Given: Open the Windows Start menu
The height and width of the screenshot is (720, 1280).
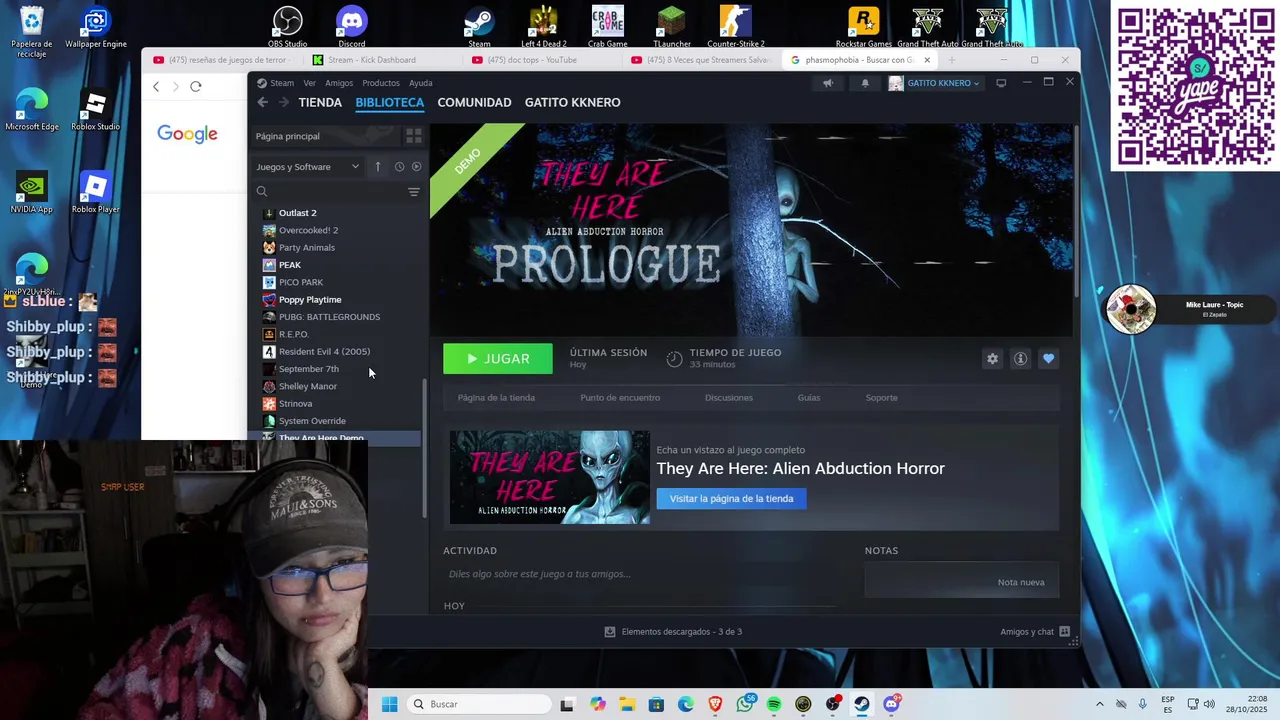Looking at the screenshot, I should tap(389, 704).
